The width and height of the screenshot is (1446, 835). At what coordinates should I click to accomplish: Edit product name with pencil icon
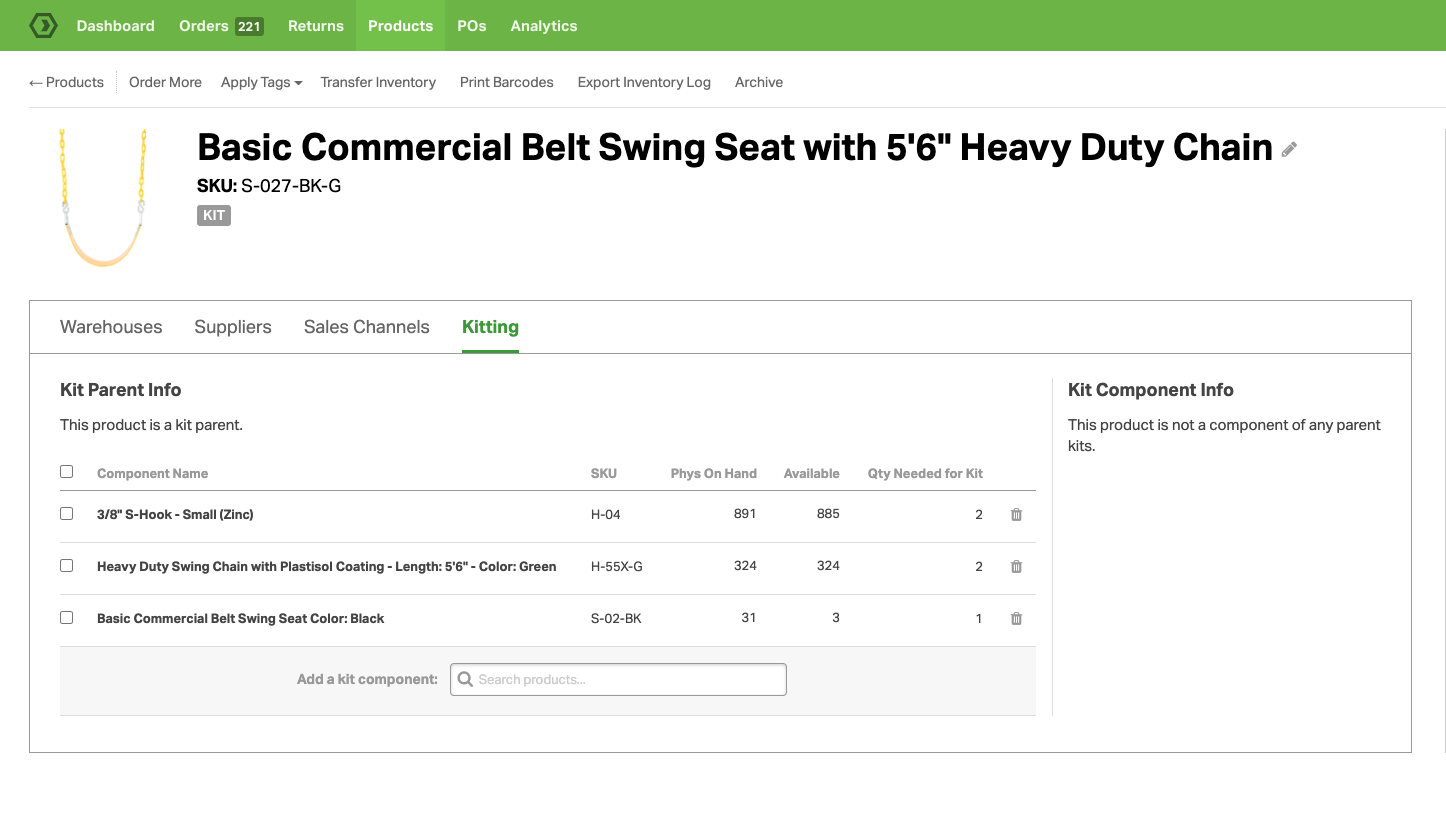tap(1289, 150)
